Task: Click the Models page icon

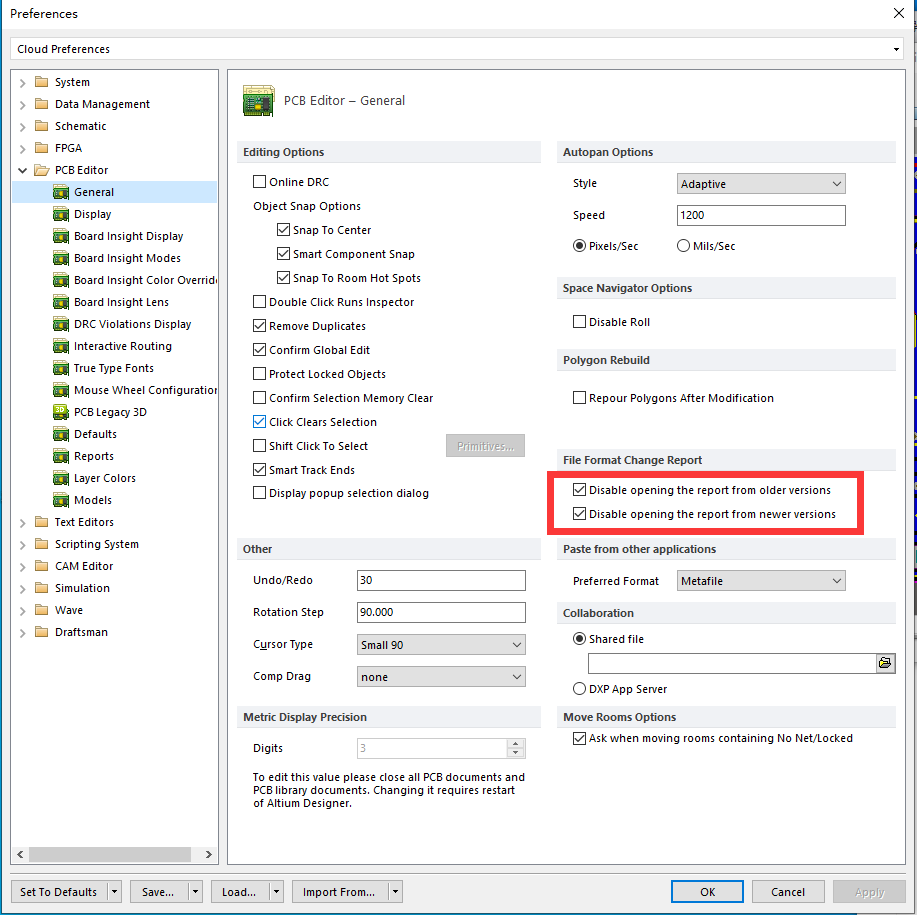Action: click(61, 500)
